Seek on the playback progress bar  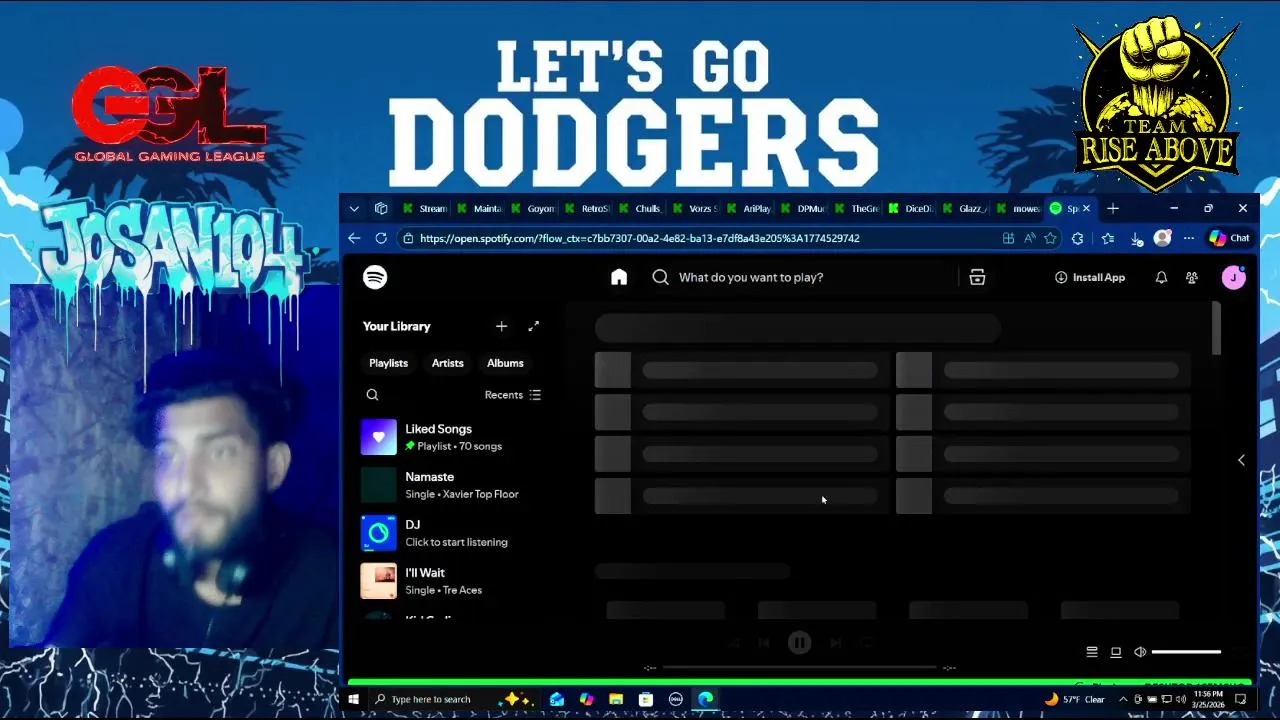tap(799, 667)
